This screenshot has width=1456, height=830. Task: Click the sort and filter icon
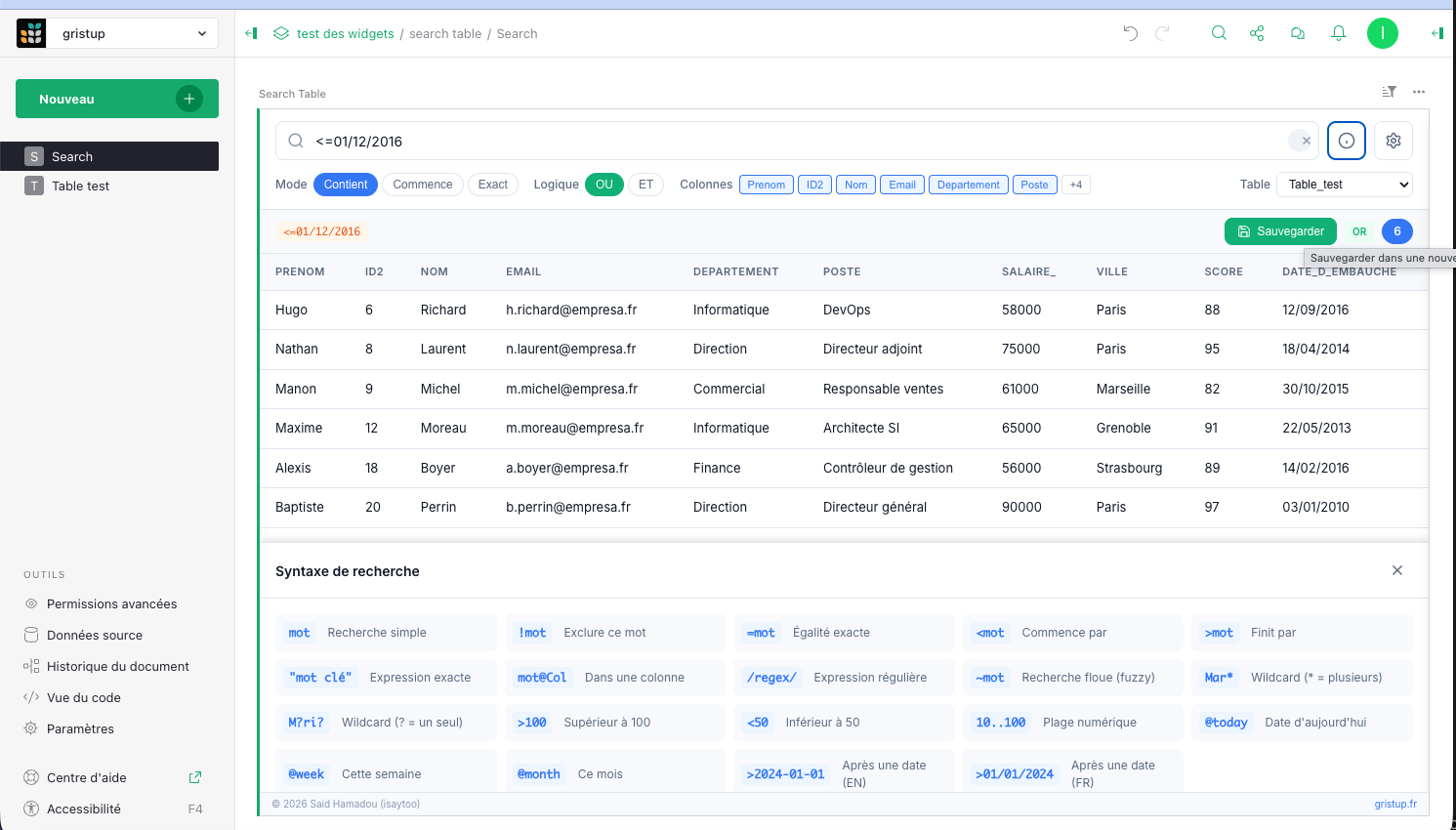coord(1389,92)
